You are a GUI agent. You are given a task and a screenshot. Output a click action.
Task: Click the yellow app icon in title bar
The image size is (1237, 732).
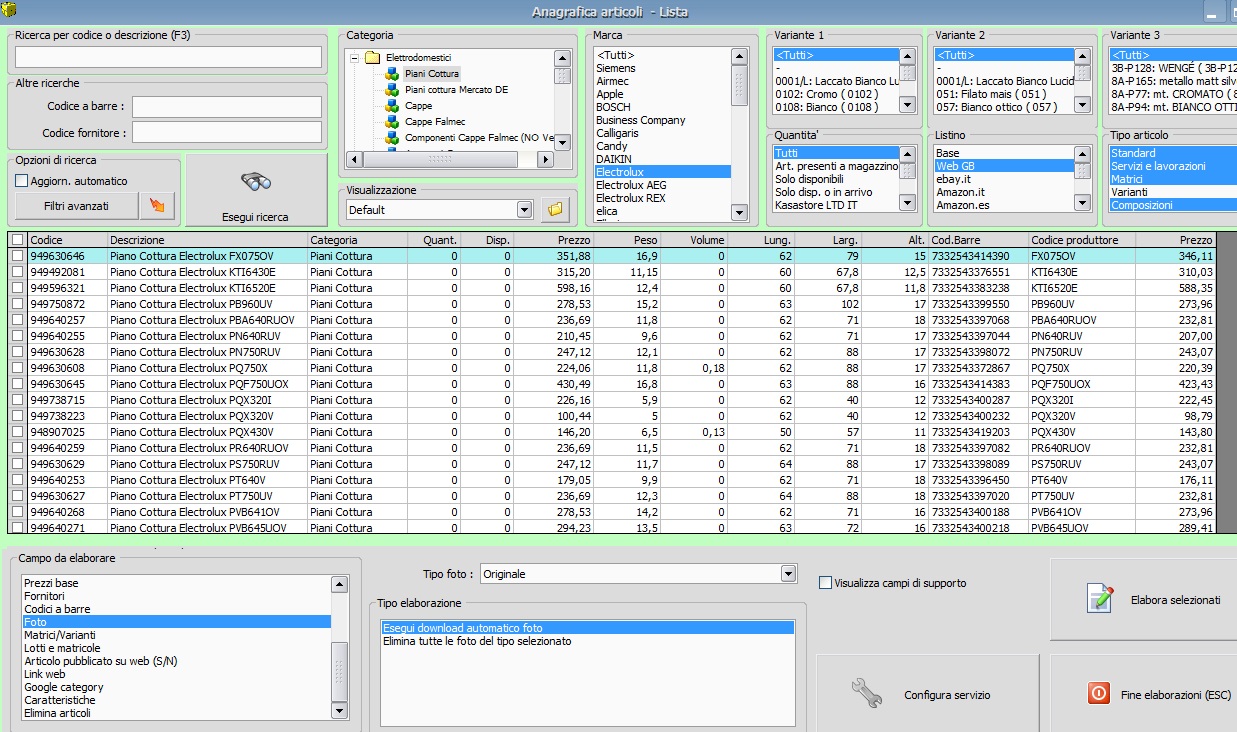[x=11, y=11]
